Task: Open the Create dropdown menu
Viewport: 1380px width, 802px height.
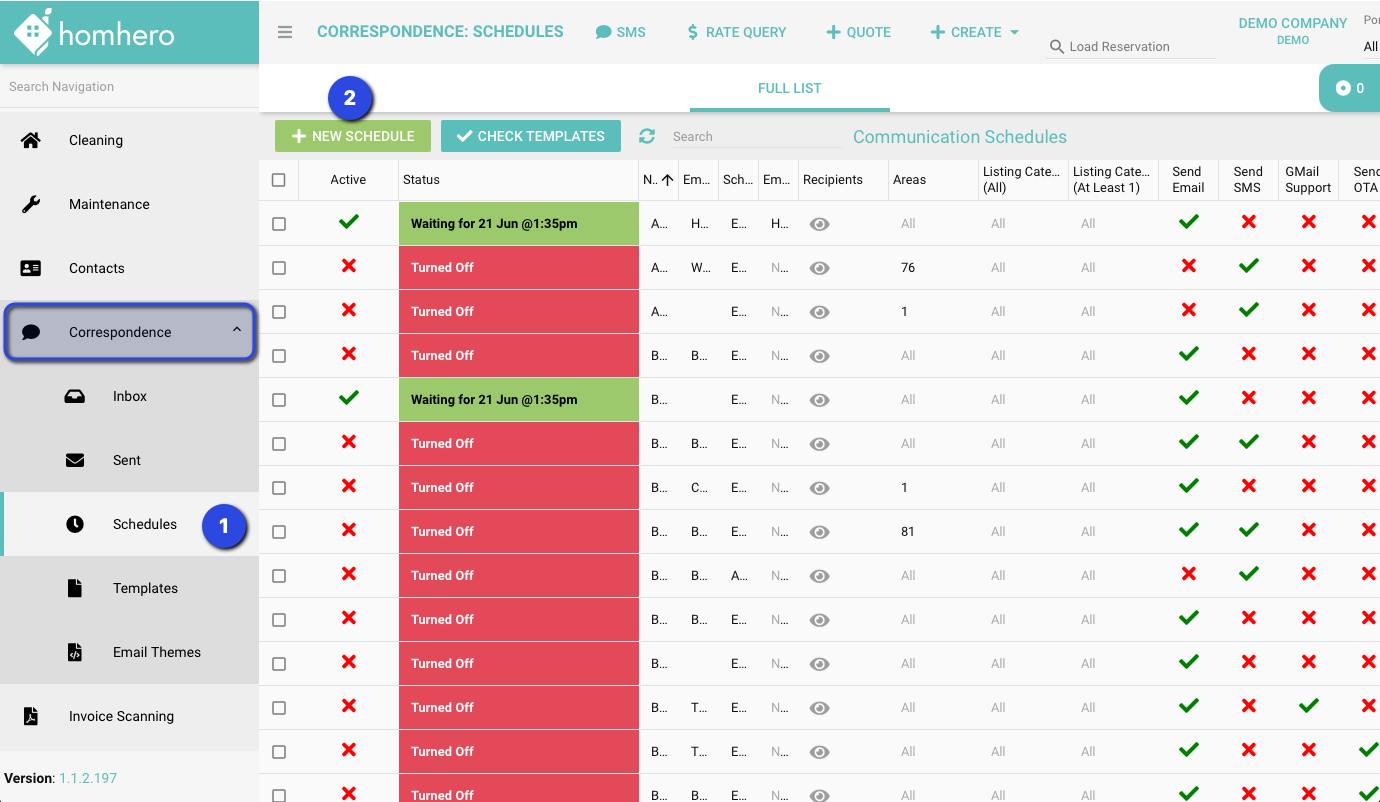Action: coord(975,32)
